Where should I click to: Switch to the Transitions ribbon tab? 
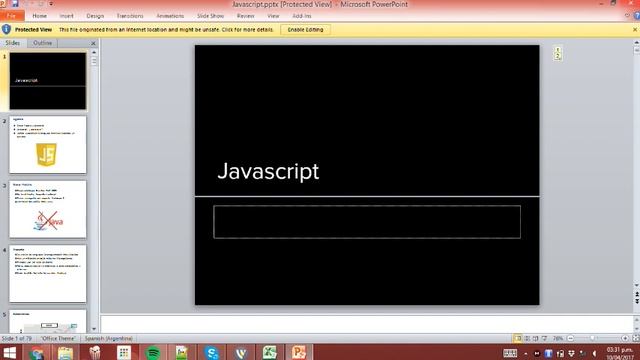point(130,16)
